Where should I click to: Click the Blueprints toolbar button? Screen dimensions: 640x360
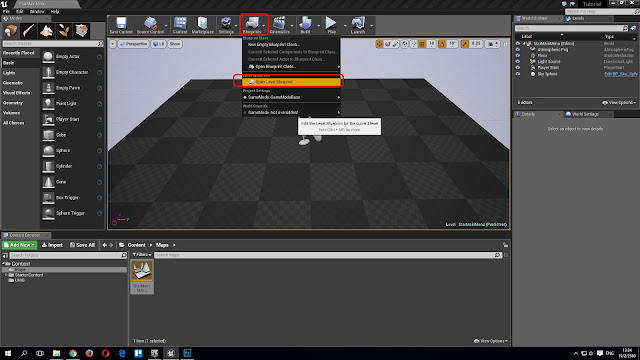pos(252,25)
